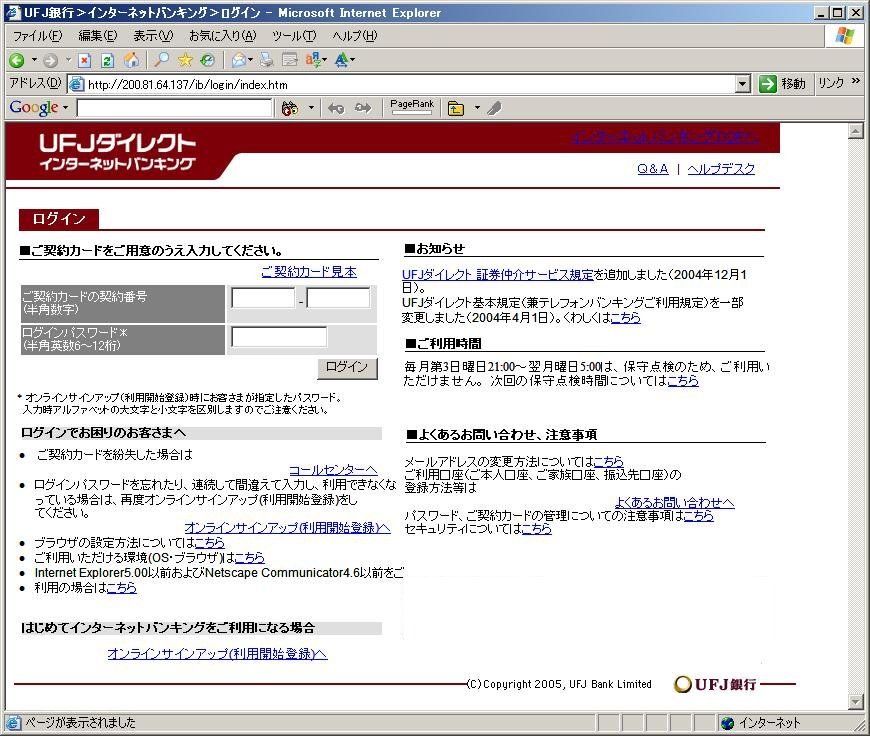Open the ご契約カード見本 link
The width and height of the screenshot is (870, 736).
308,272
